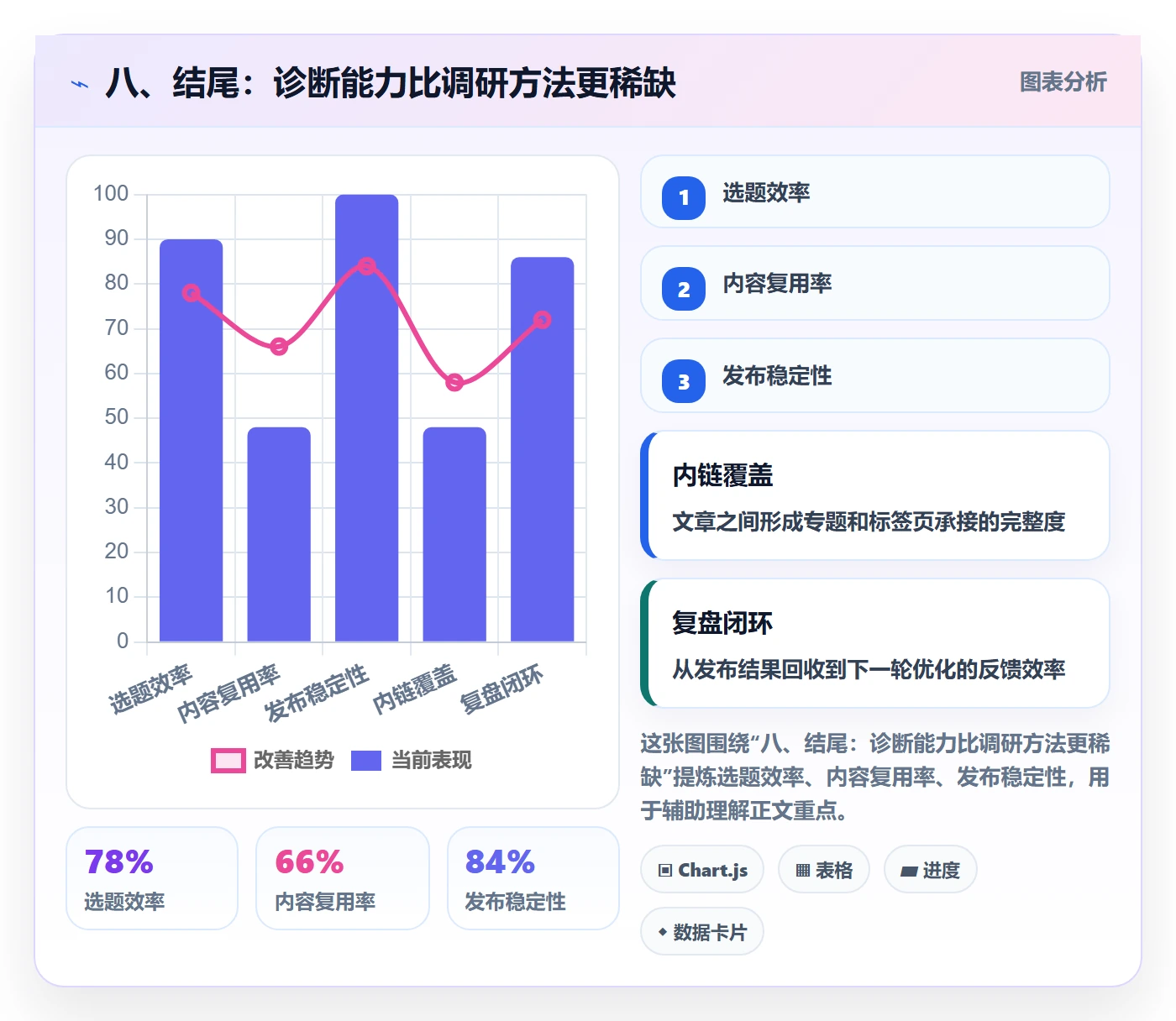
Task: Click the text 从发布结果回收到下一轮优化的反馈效率
Action: coord(869,669)
